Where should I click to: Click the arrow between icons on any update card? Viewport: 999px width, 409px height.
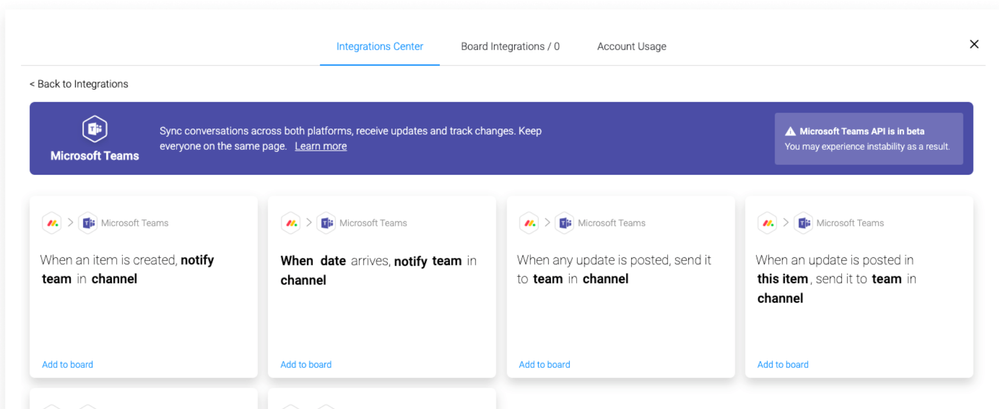547,223
